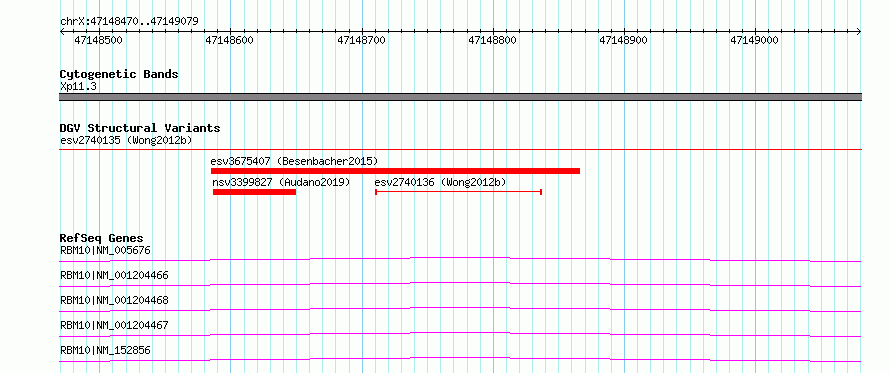Open RBM10|NM_005676 transcript label
Image resolution: width=890 pixels, height=373 pixels.
(x=105, y=250)
